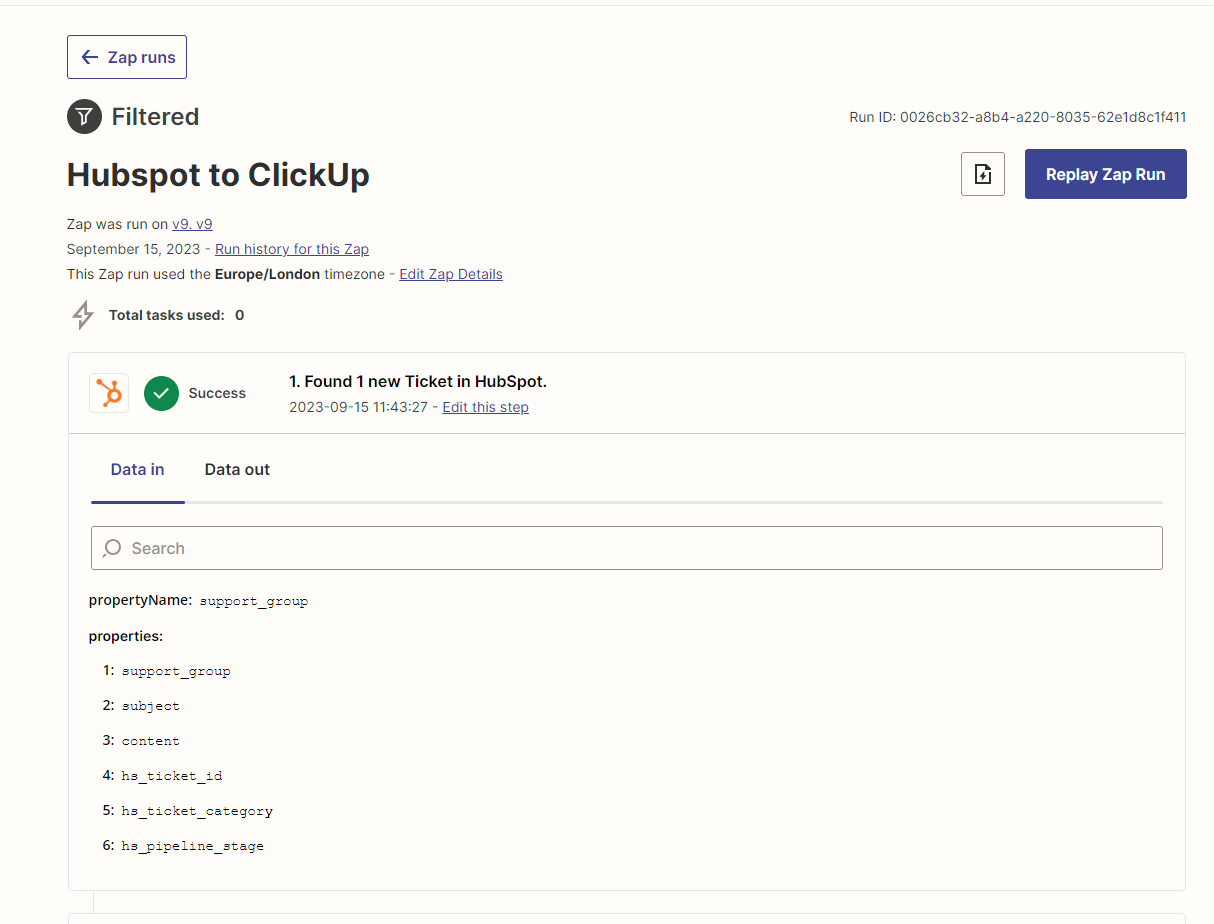Click the Total tasks used label
Viewport: 1214px width, 924px height.
[167, 315]
